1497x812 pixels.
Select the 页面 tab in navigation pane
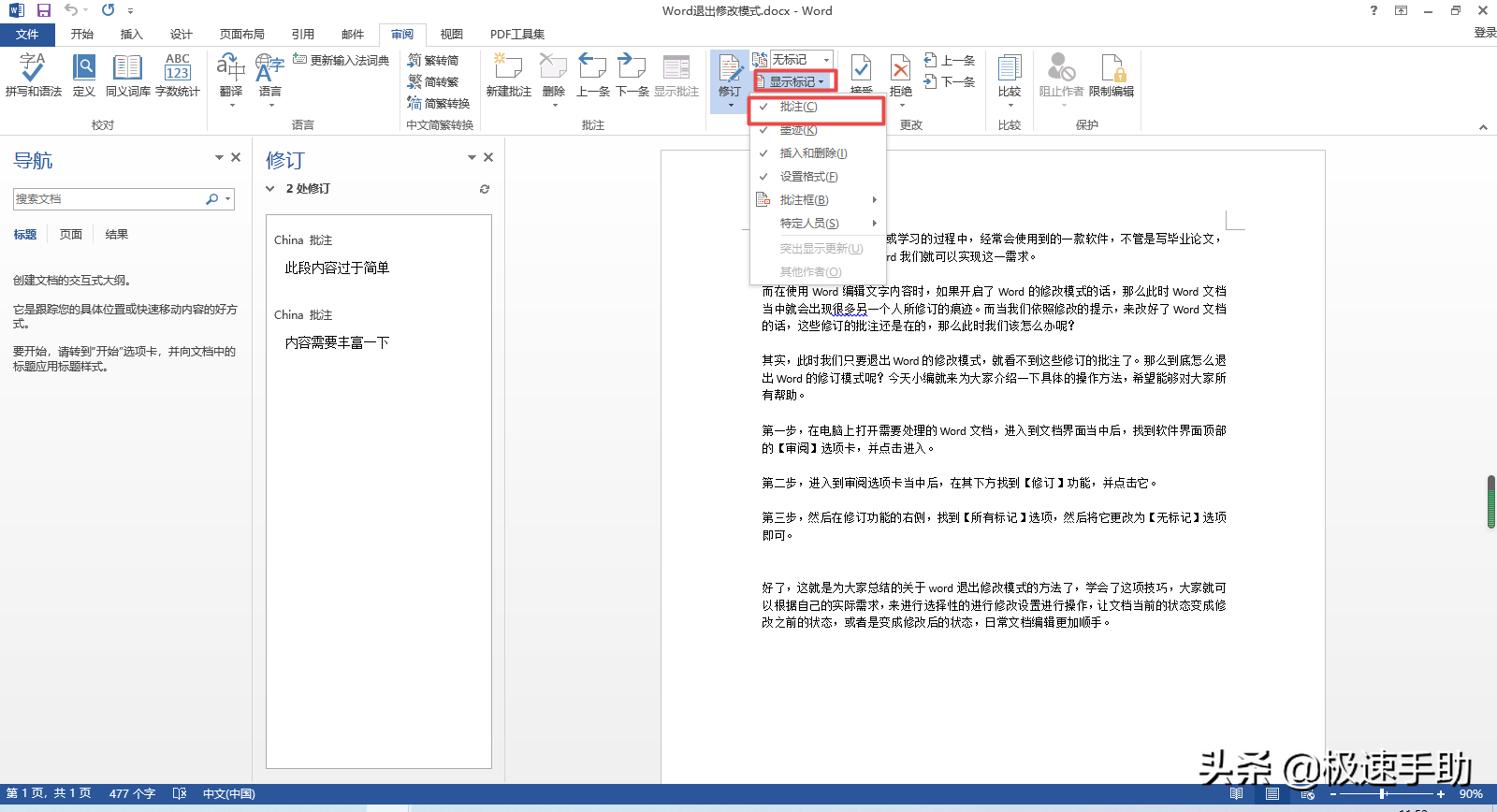pyautogui.click(x=71, y=235)
